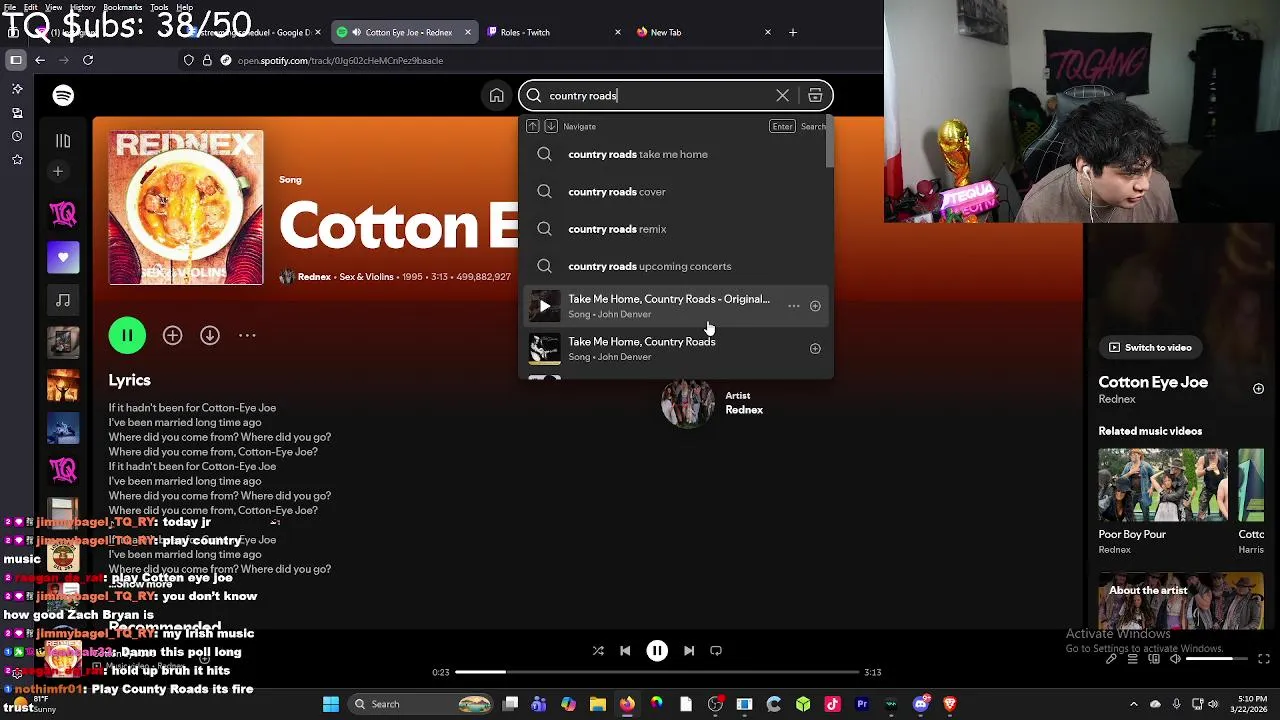The width and height of the screenshot is (1280, 720).
Task: Clear the country roads search field
Action: 782,96
